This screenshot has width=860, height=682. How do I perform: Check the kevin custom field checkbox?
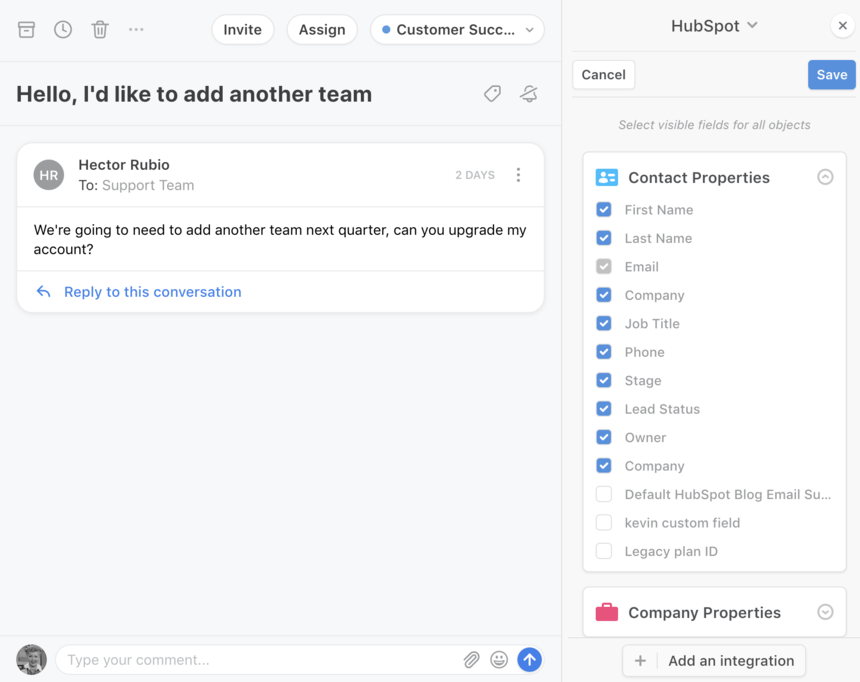click(x=604, y=523)
